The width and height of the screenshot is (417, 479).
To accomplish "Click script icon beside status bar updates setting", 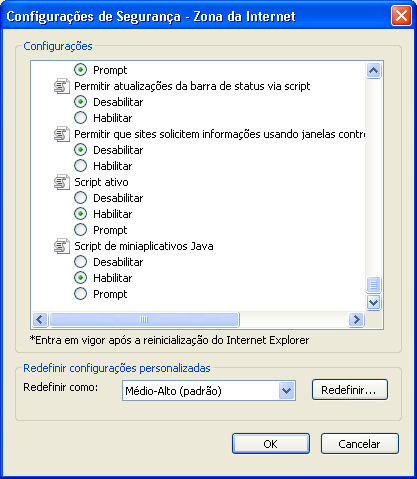I will click(x=62, y=86).
